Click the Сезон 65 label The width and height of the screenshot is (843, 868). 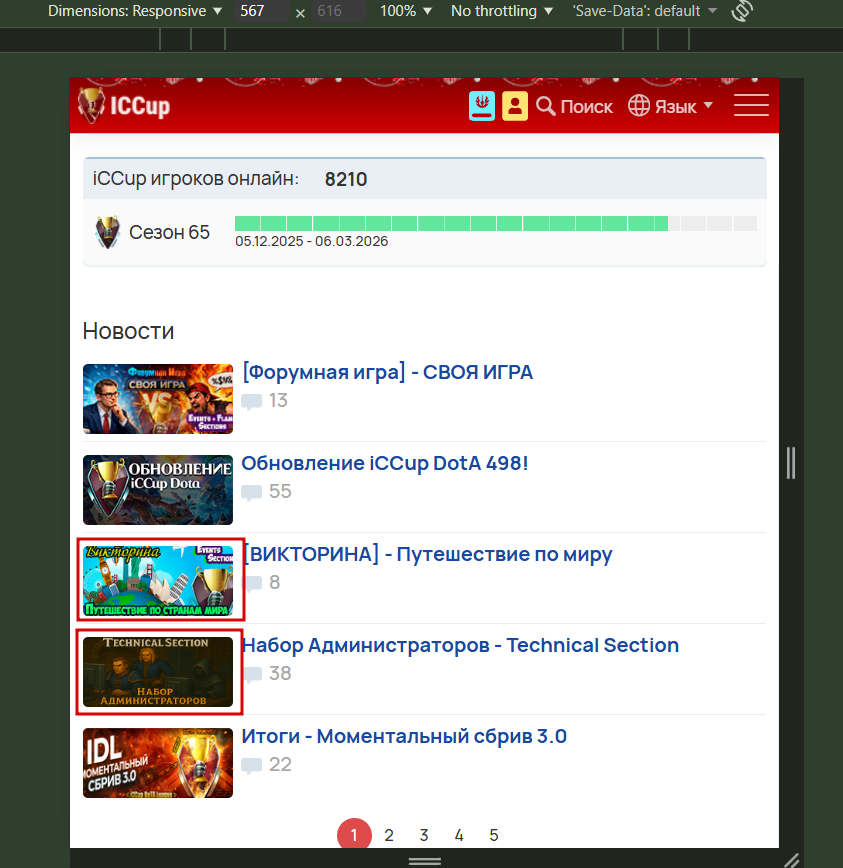169,232
